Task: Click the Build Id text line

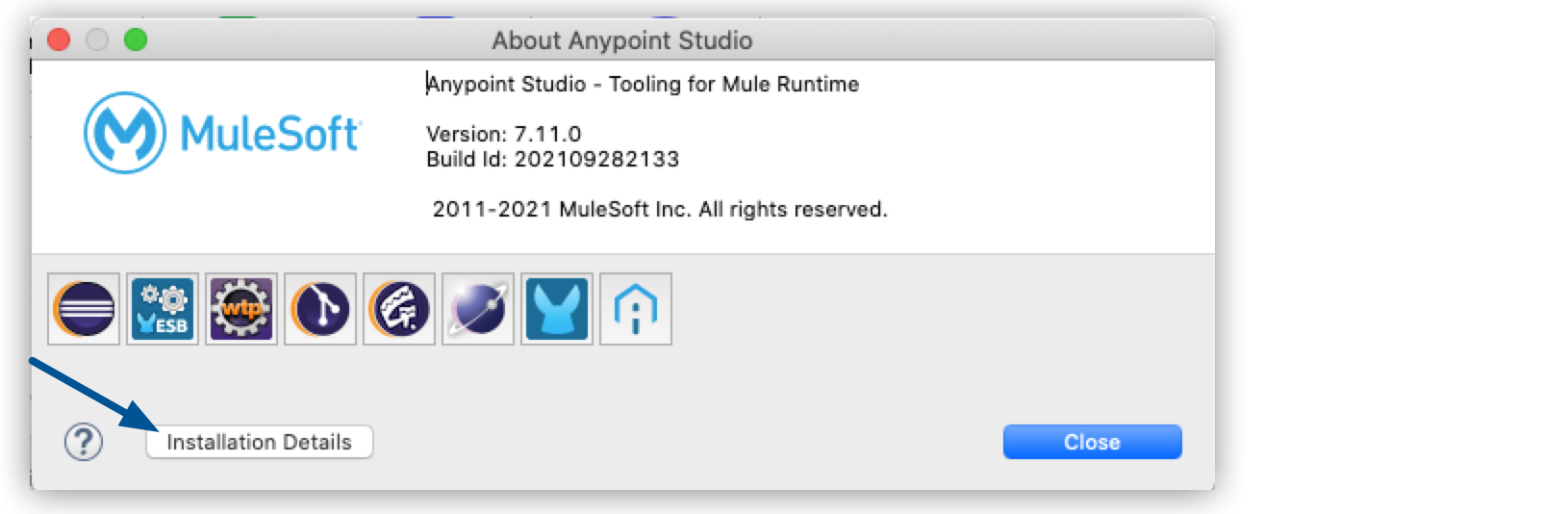Action: [x=552, y=159]
